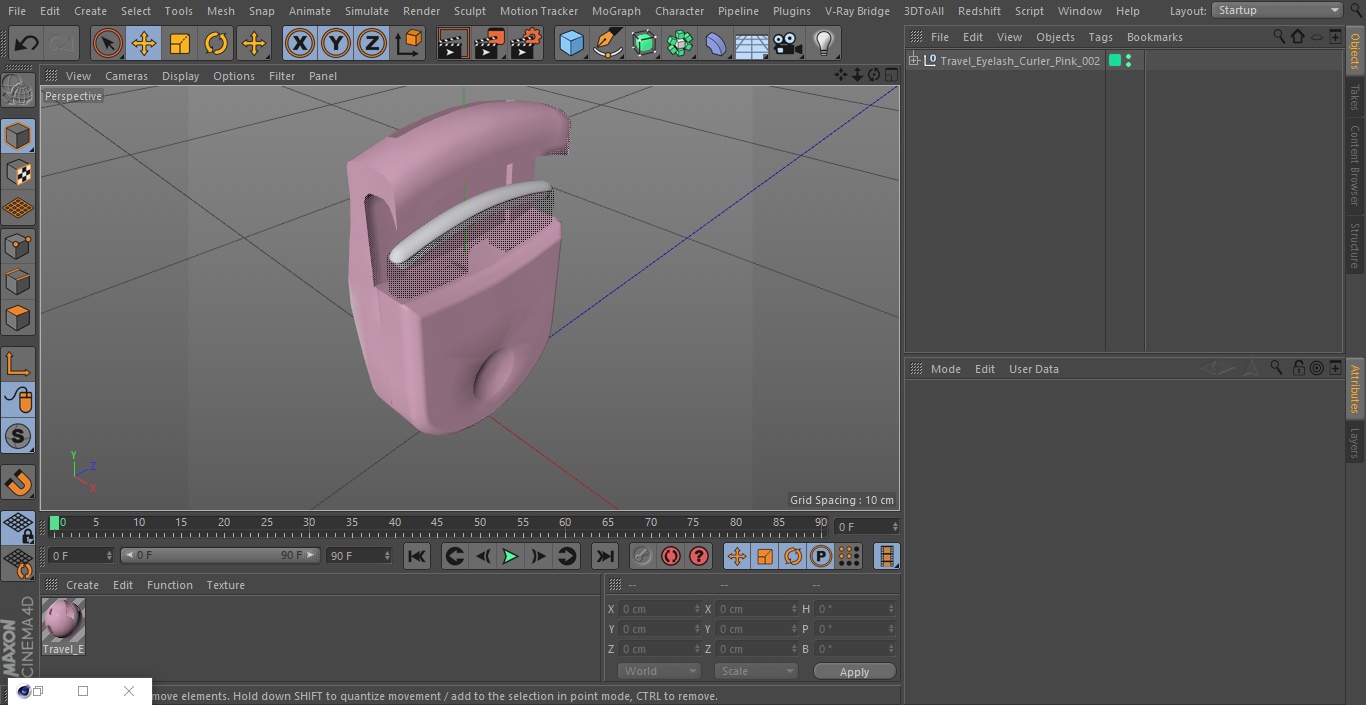Open the Array/MoGraph green flower icon
Viewport: 1366px width, 705px height.
tap(680, 43)
